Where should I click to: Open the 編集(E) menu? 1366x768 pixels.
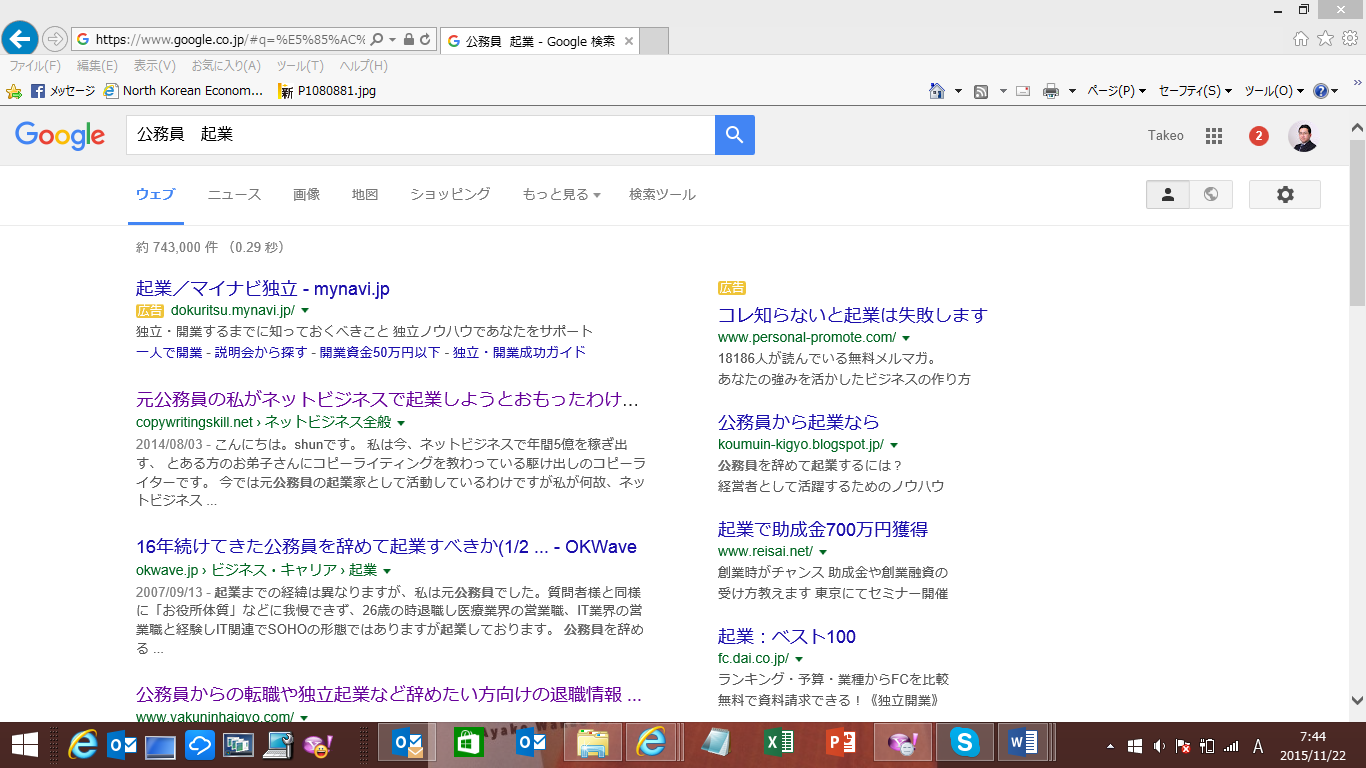tap(97, 66)
